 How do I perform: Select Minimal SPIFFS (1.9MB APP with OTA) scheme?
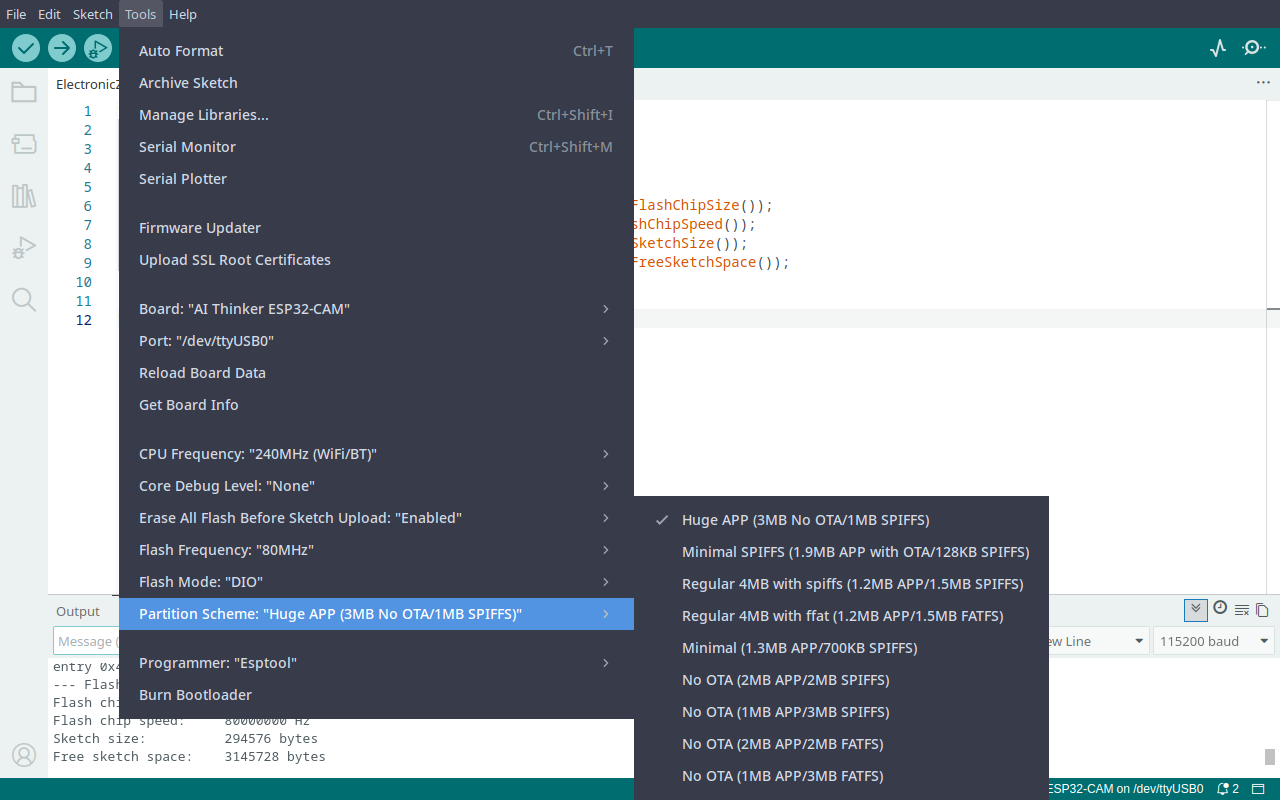click(x=841, y=552)
